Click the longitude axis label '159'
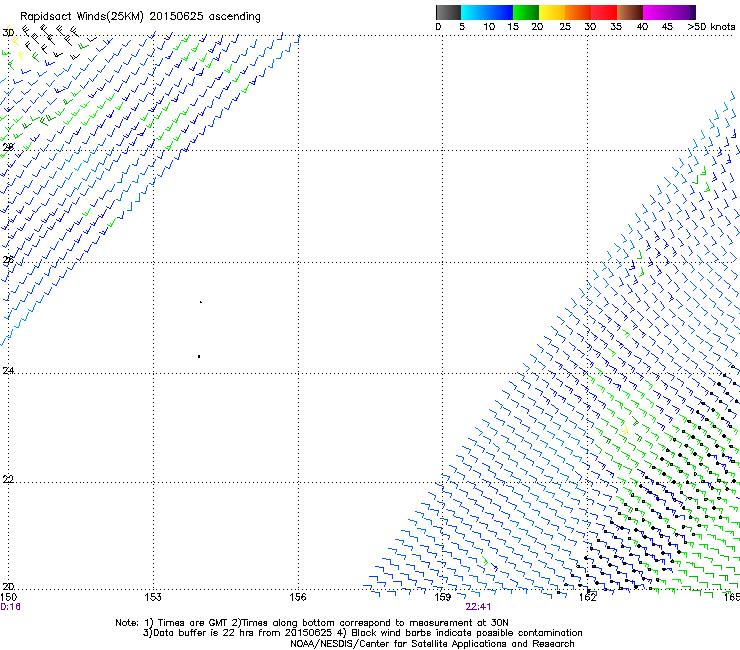Screen dimensions: 740x650 [443, 597]
